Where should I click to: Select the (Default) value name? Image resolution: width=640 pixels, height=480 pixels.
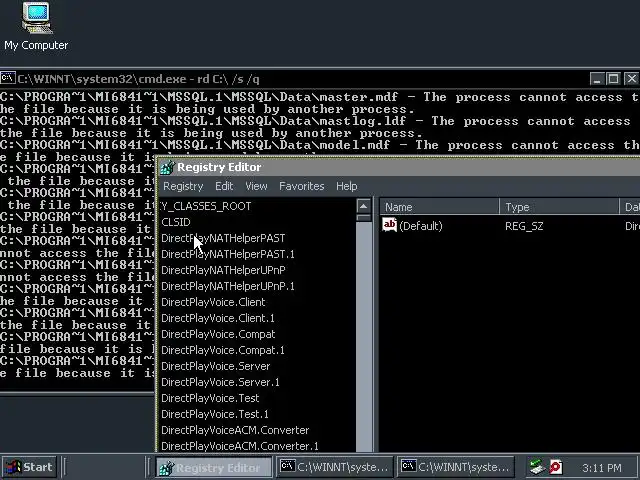click(421, 226)
